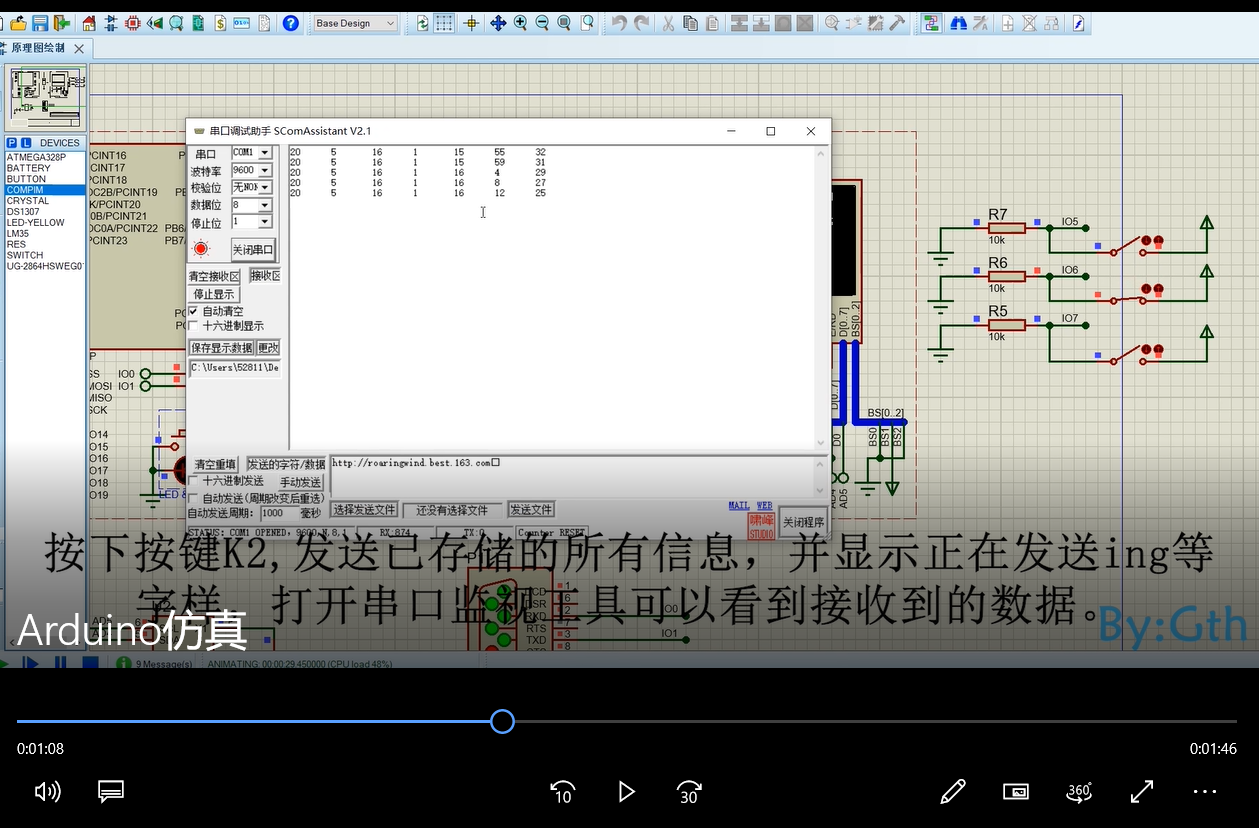Click the Copy to clipboard icon
This screenshot has height=828, width=1259.
pos(690,23)
